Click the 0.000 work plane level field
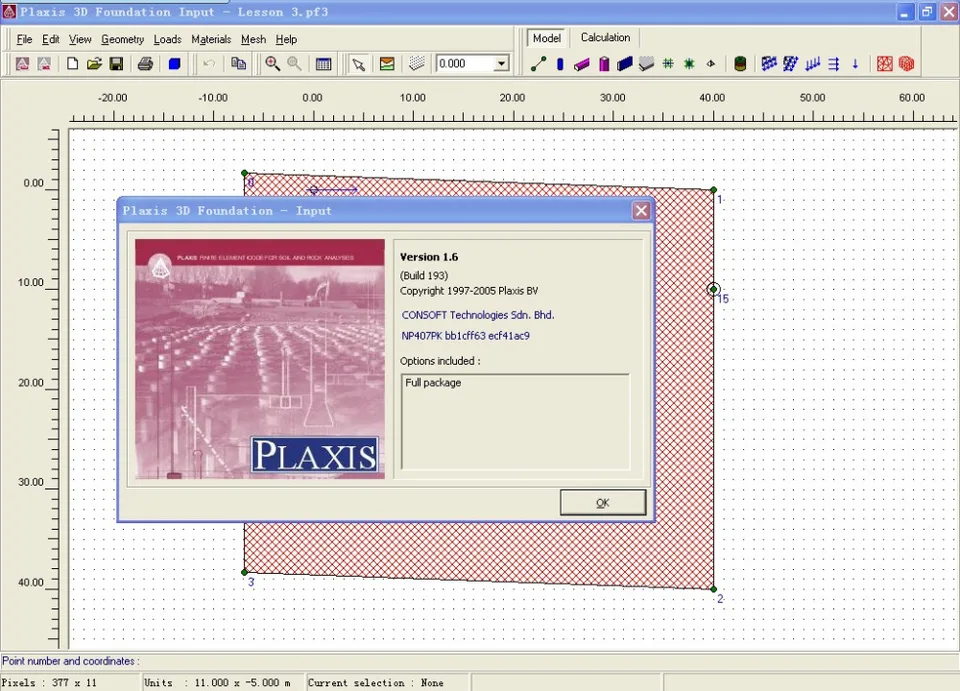The height and width of the screenshot is (691, 960). click(465, 64)
